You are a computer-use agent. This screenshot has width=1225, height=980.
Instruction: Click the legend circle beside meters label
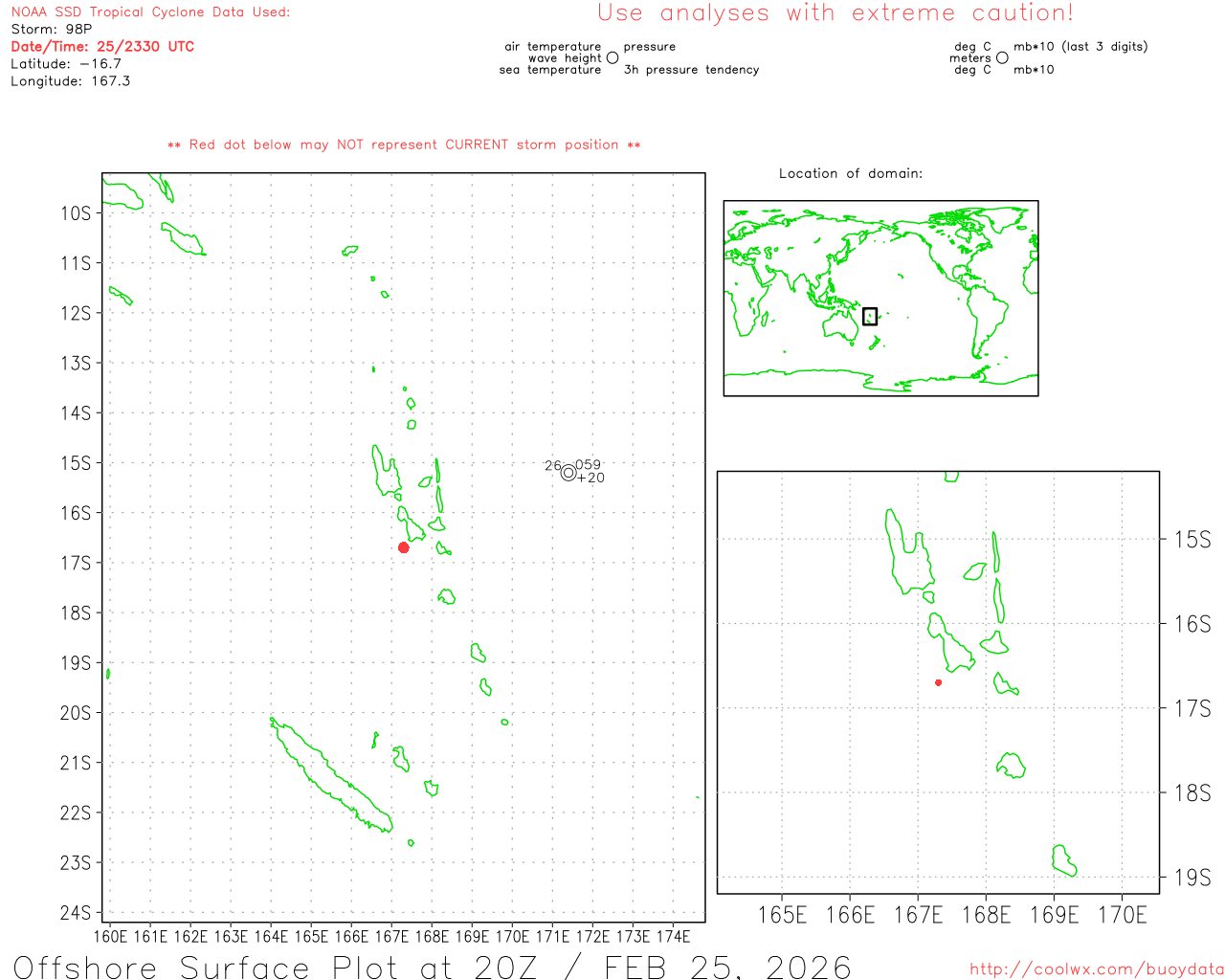click(1002, 58)
